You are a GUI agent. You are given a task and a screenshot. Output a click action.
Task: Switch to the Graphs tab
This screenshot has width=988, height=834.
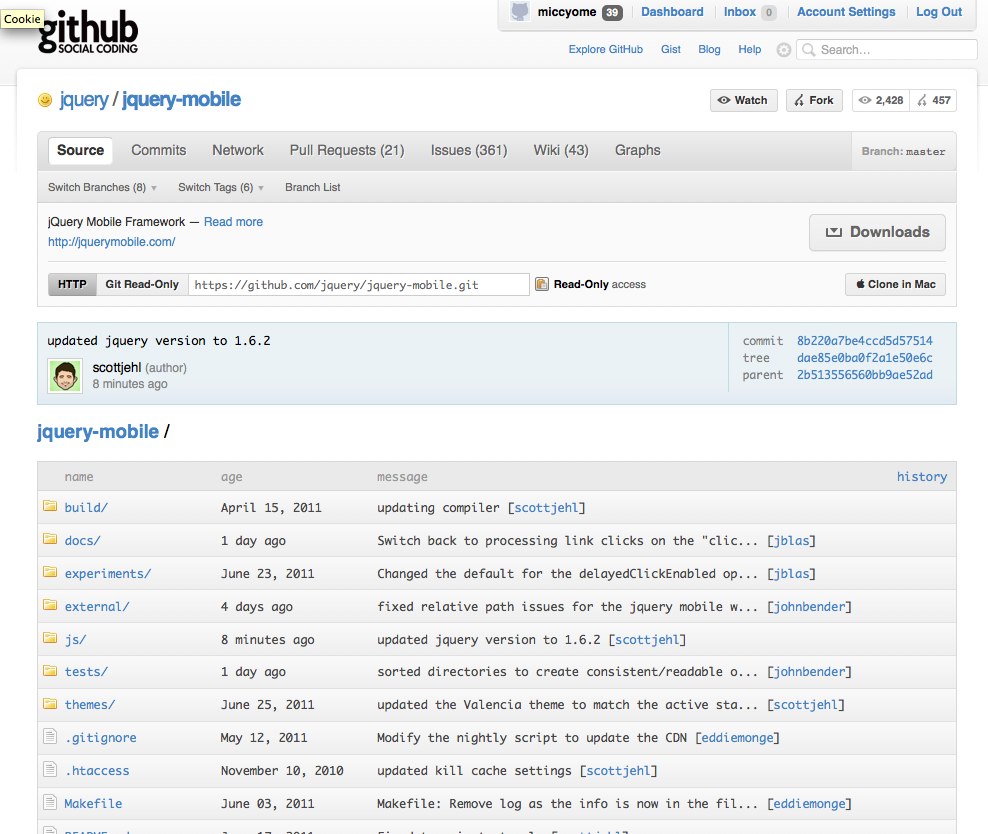pyautogui.click(x=638, y=151)
